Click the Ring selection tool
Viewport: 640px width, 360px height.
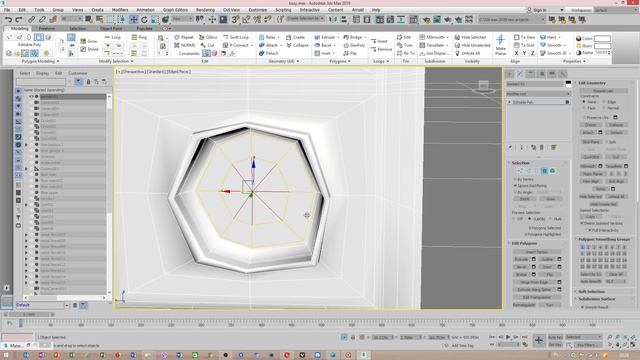point(139,37)
